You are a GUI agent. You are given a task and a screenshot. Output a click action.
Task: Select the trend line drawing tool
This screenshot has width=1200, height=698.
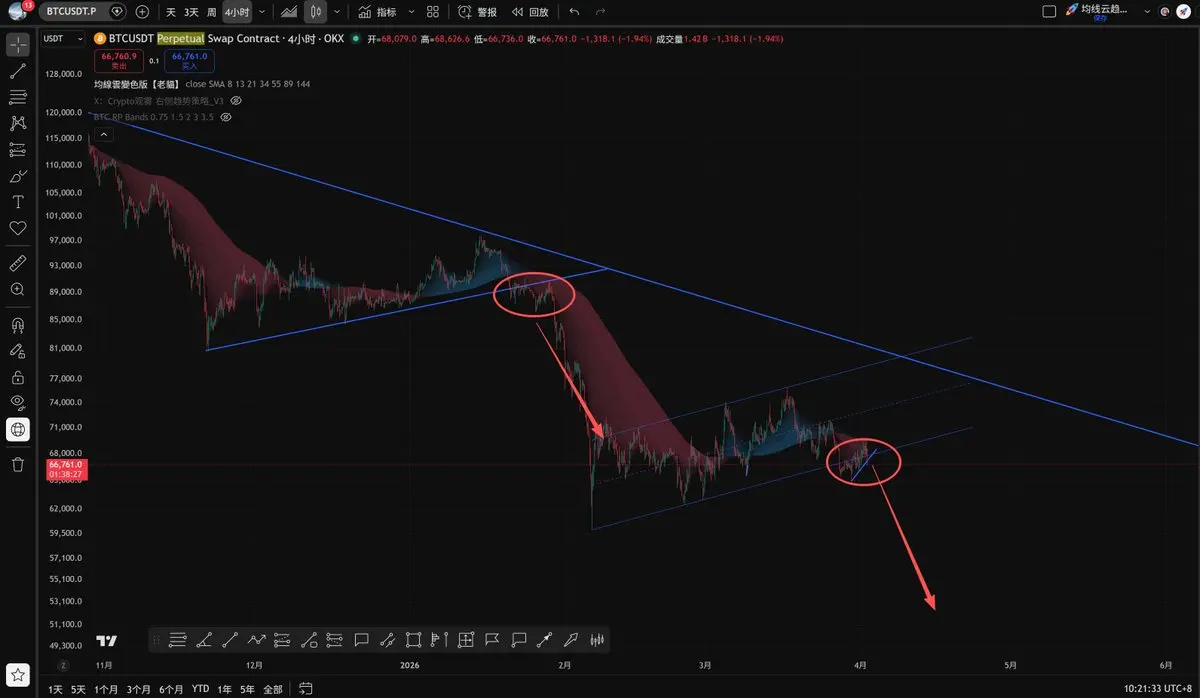point(17,71)
